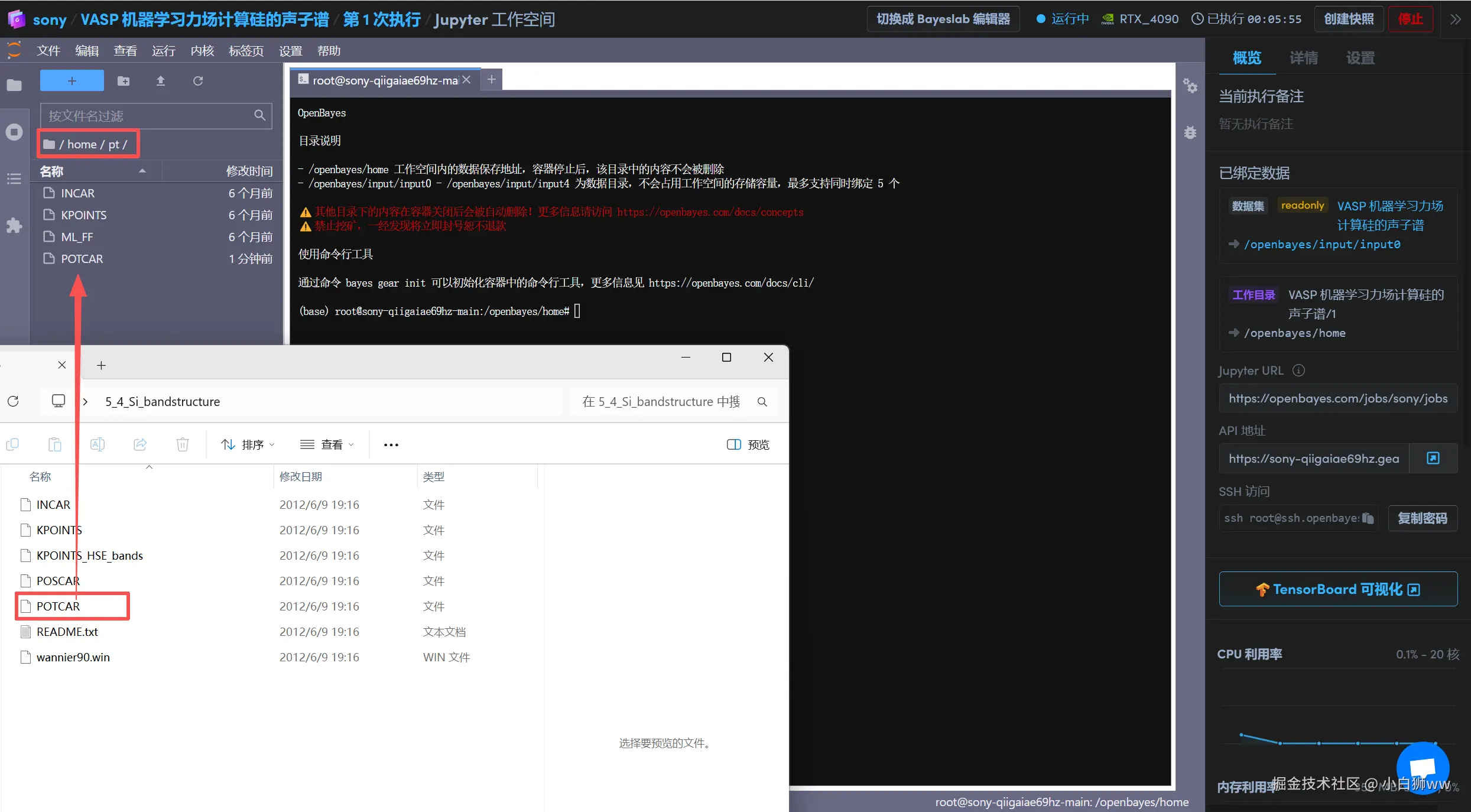Expand the 排序 sort dropdown

pyautogui.click(x=248, y=444)
